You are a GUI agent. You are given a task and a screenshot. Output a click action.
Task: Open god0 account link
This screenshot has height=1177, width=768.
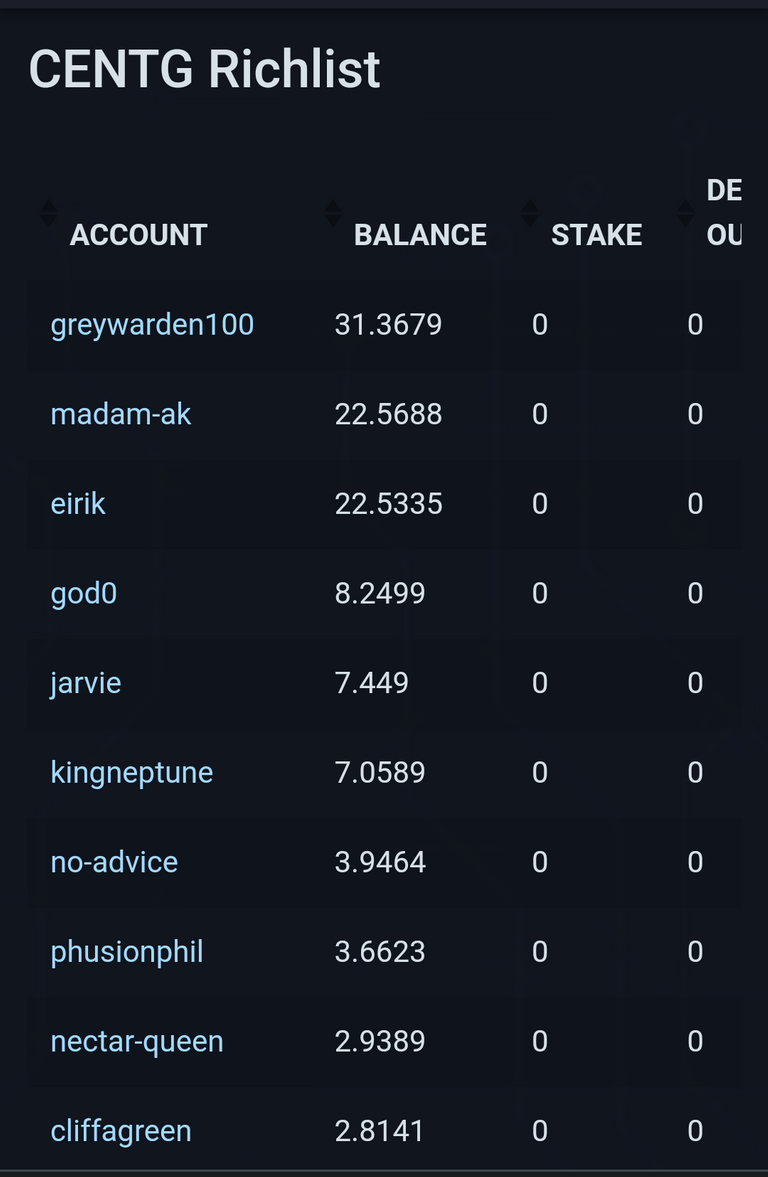pyautogui.click(x=84, y=594)
